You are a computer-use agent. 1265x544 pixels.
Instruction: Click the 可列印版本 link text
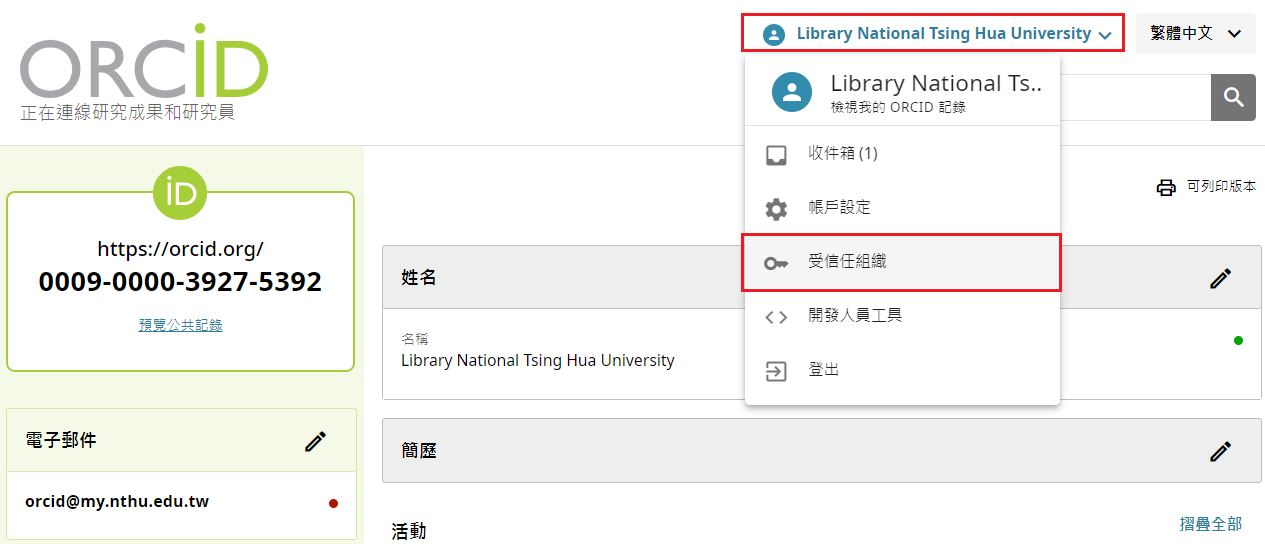point(1220,187)
